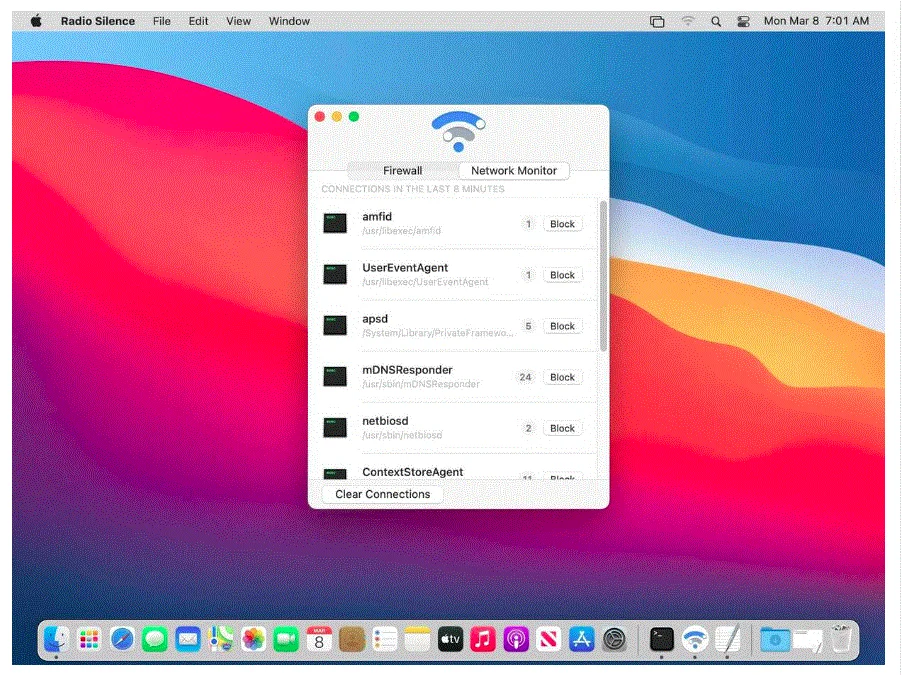Screen dimensions: 902x675
Task: Close the Radio Silence window
Action: (x=320, y=117)
